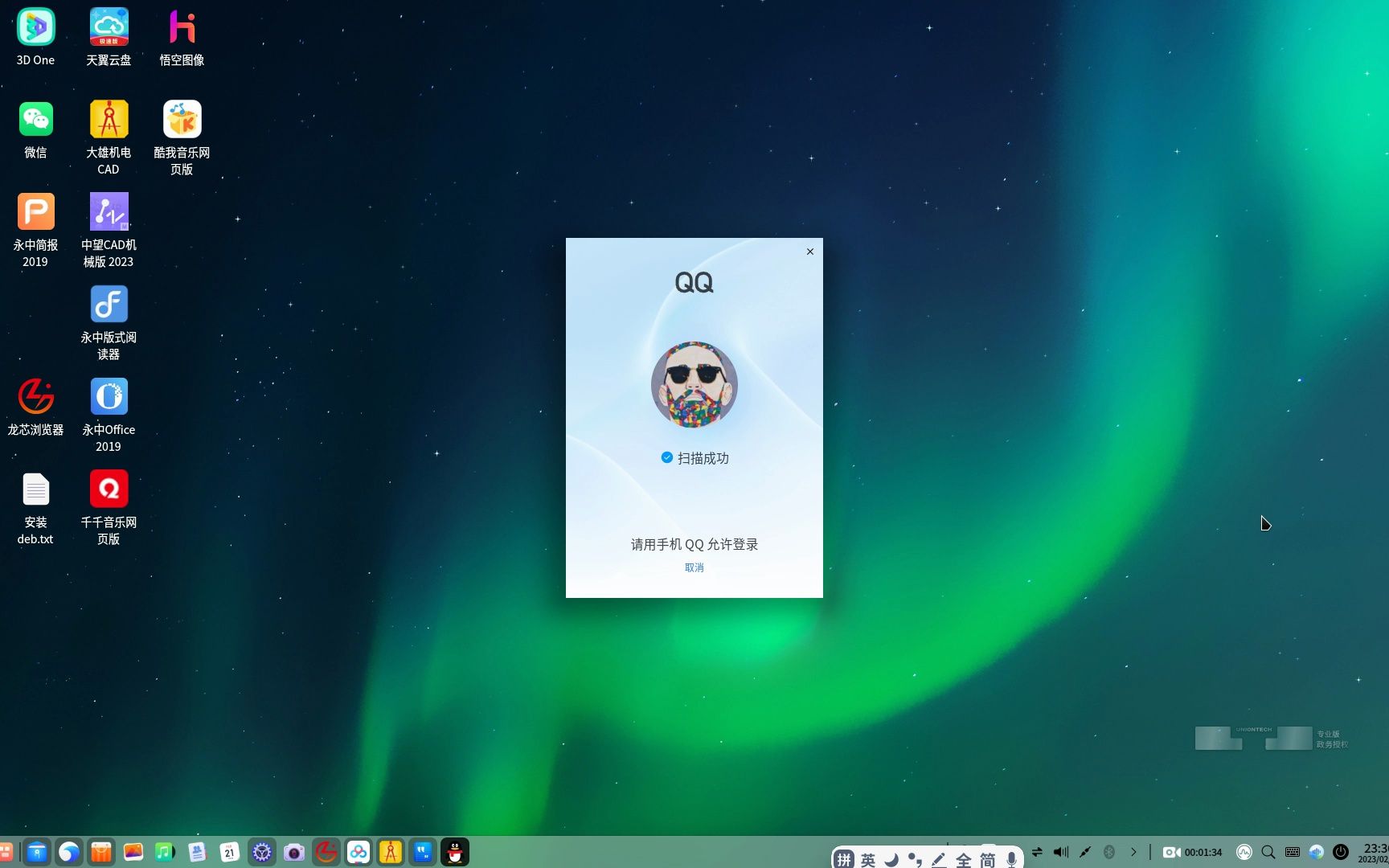Open the yellow CAD compass dock icon

point(391,852)
